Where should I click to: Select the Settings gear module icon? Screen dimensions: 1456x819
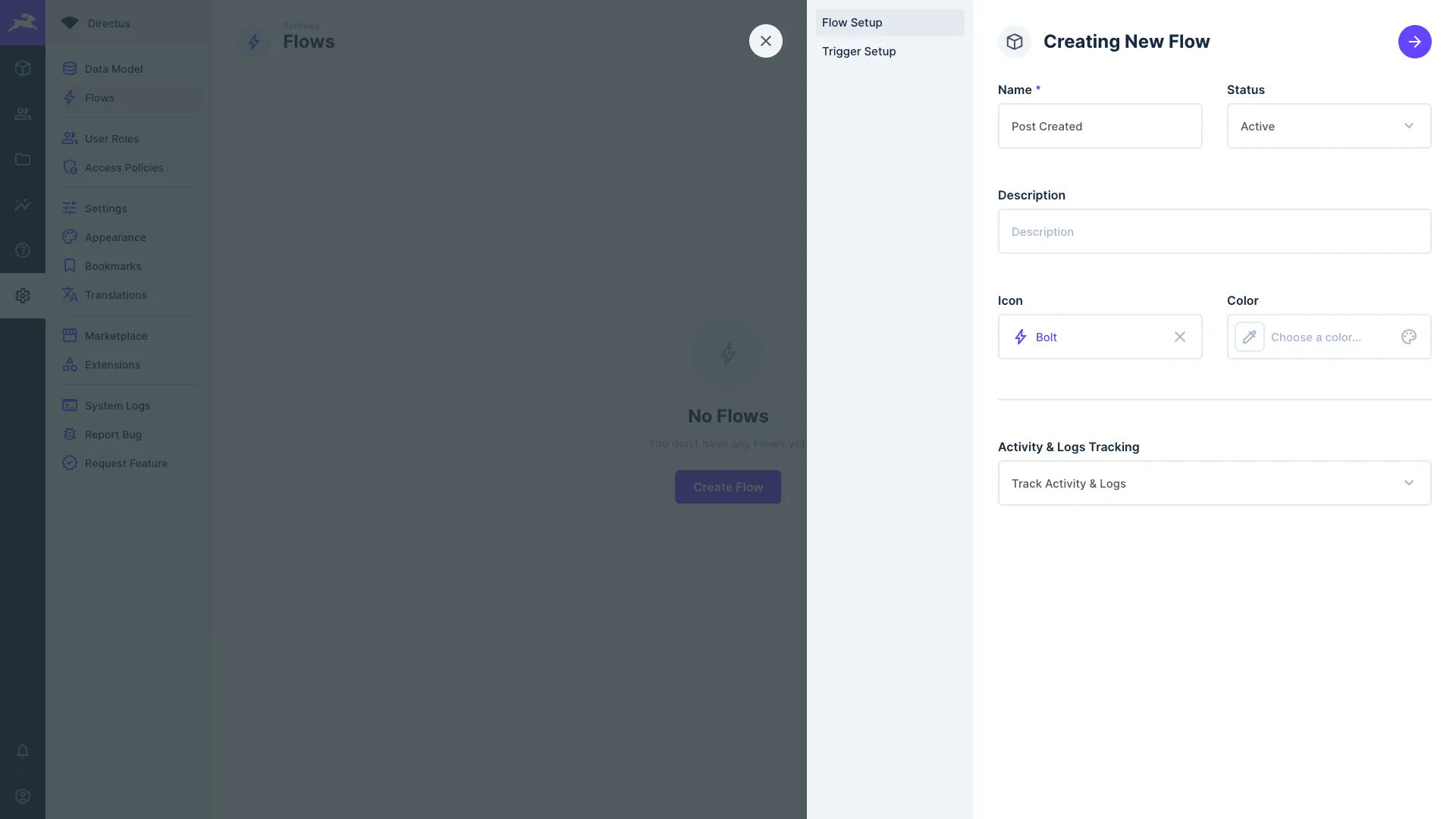tap(23, 296)
